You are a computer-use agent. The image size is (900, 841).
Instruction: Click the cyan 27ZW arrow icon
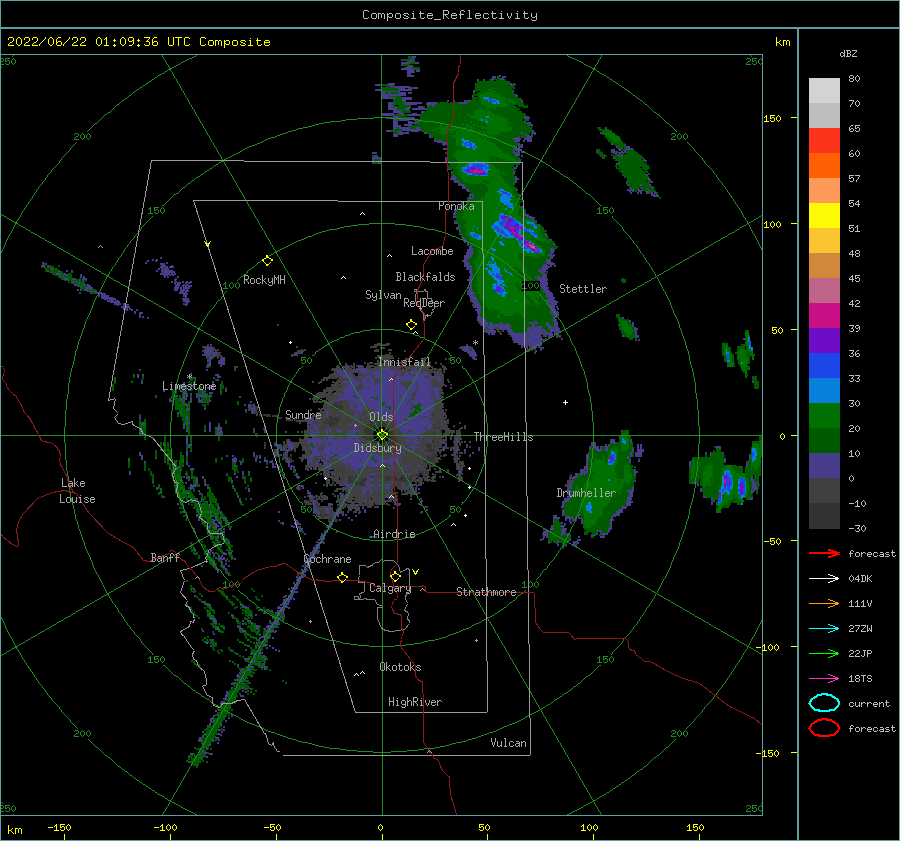pyautogui.click(x=824, y=629)
